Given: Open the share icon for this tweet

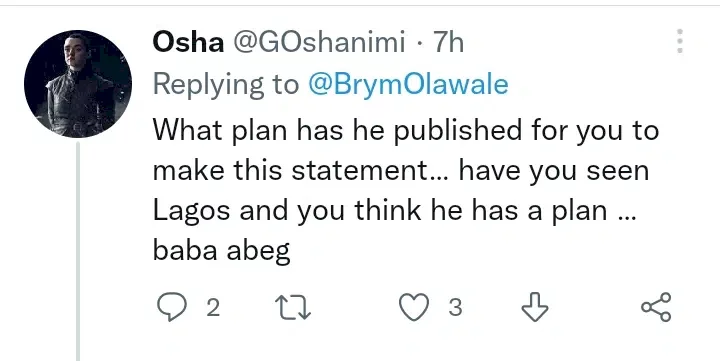Looking at the screenshot, I should click(656, 307).
